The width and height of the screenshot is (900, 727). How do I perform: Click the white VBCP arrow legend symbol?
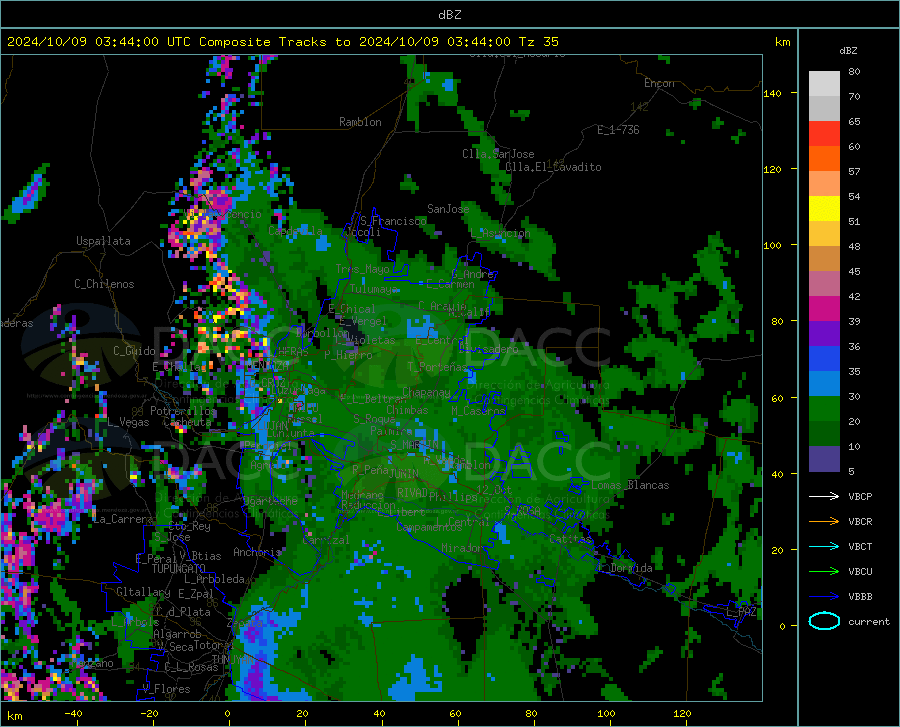point(824,496)
